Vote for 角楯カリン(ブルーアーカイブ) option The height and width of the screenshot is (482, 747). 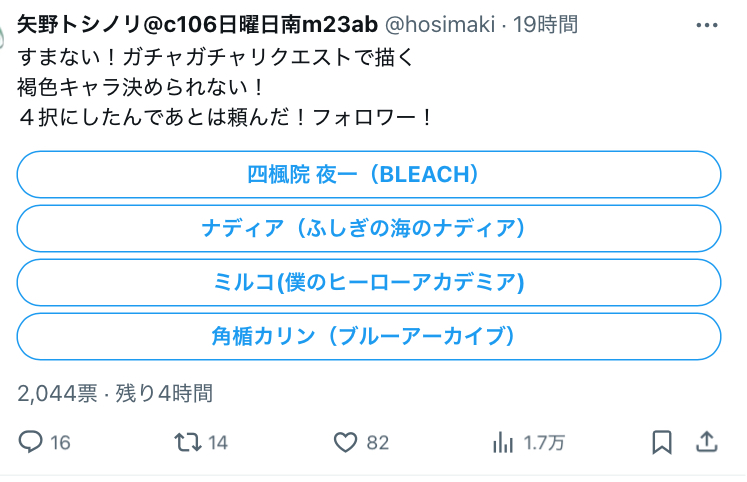[369, 336]
